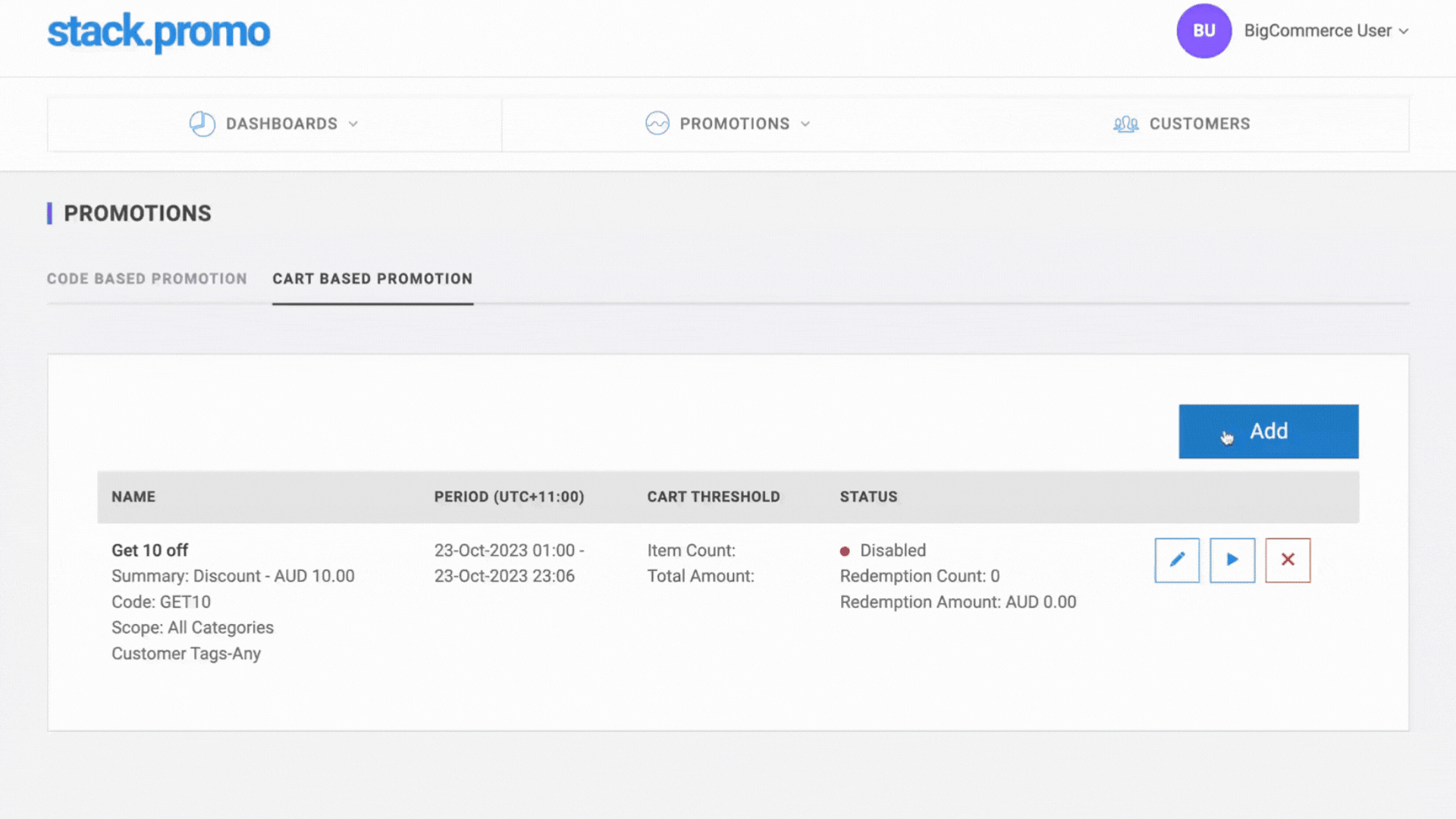Expand the Dashboards menu chevron

(x=353, y=124)
